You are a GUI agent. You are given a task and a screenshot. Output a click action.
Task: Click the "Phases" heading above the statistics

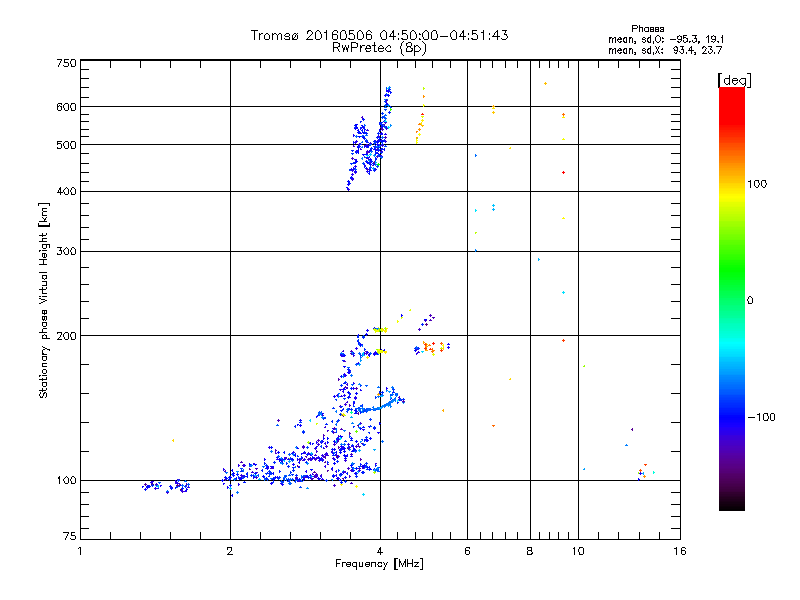point(647,29)
